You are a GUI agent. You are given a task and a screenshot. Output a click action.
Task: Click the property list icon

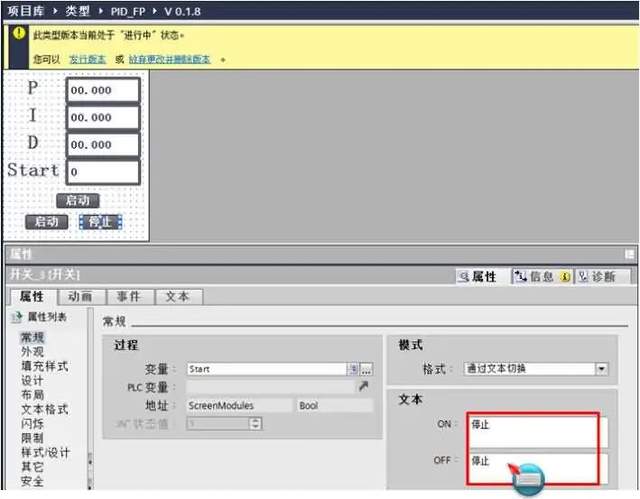[x=17, y=317]
